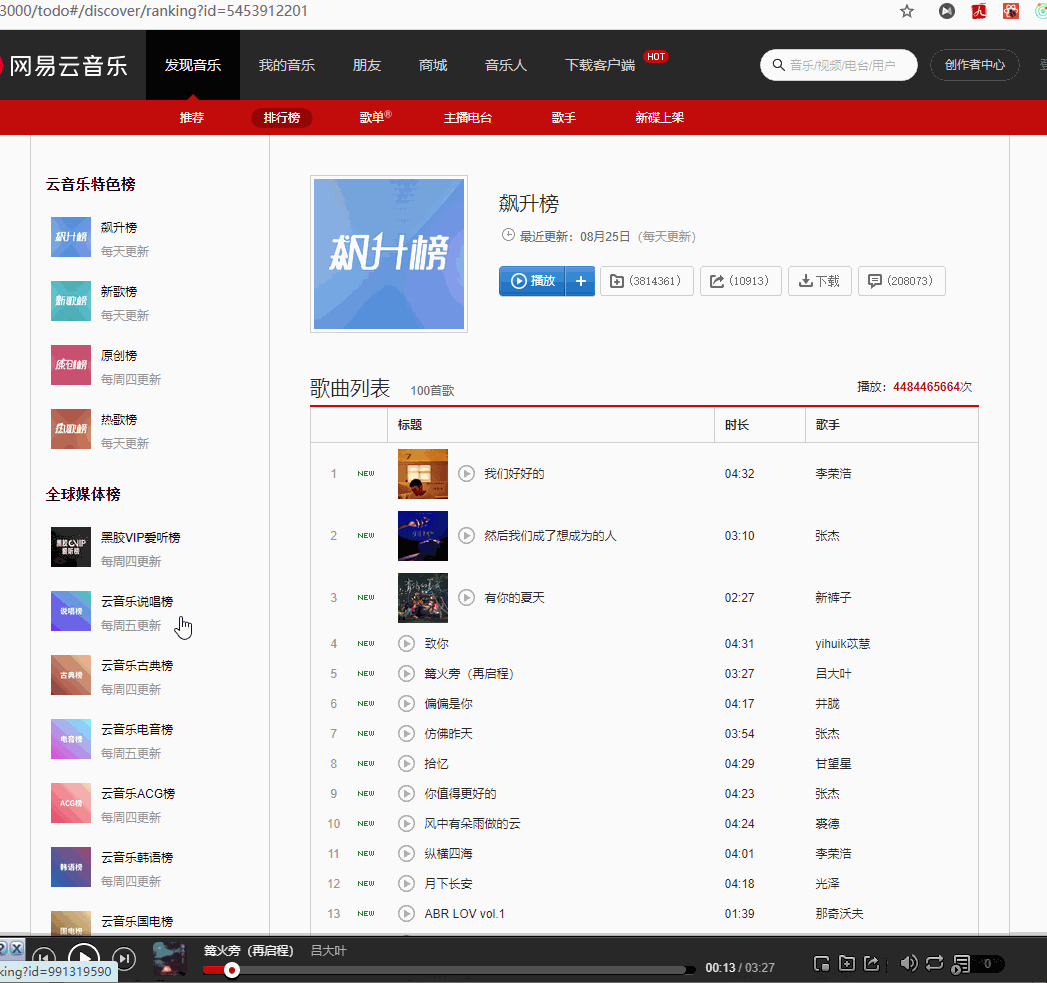The image size is (1047, 983).
Task: Open the 云音乐说唱榜 chart
Action: pos(137,602)
